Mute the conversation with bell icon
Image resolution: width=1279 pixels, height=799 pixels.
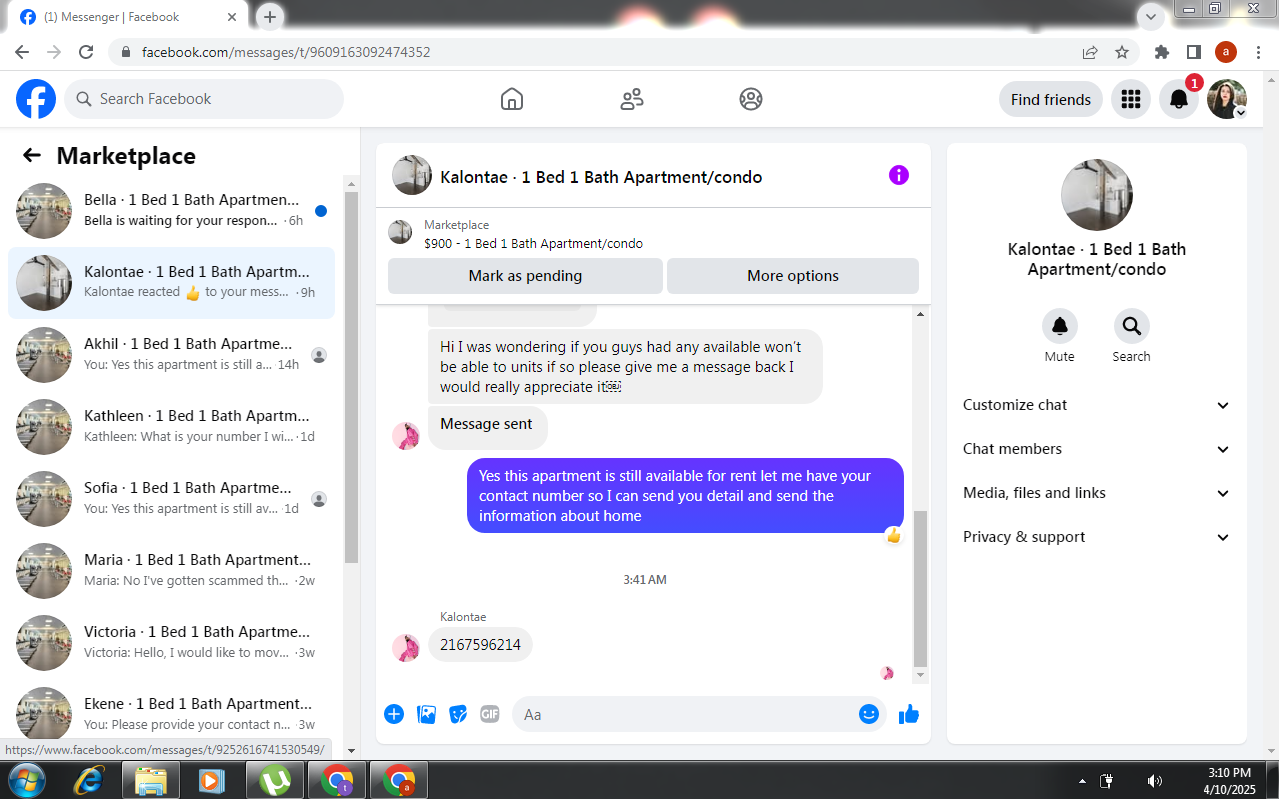click(1060, 326)
